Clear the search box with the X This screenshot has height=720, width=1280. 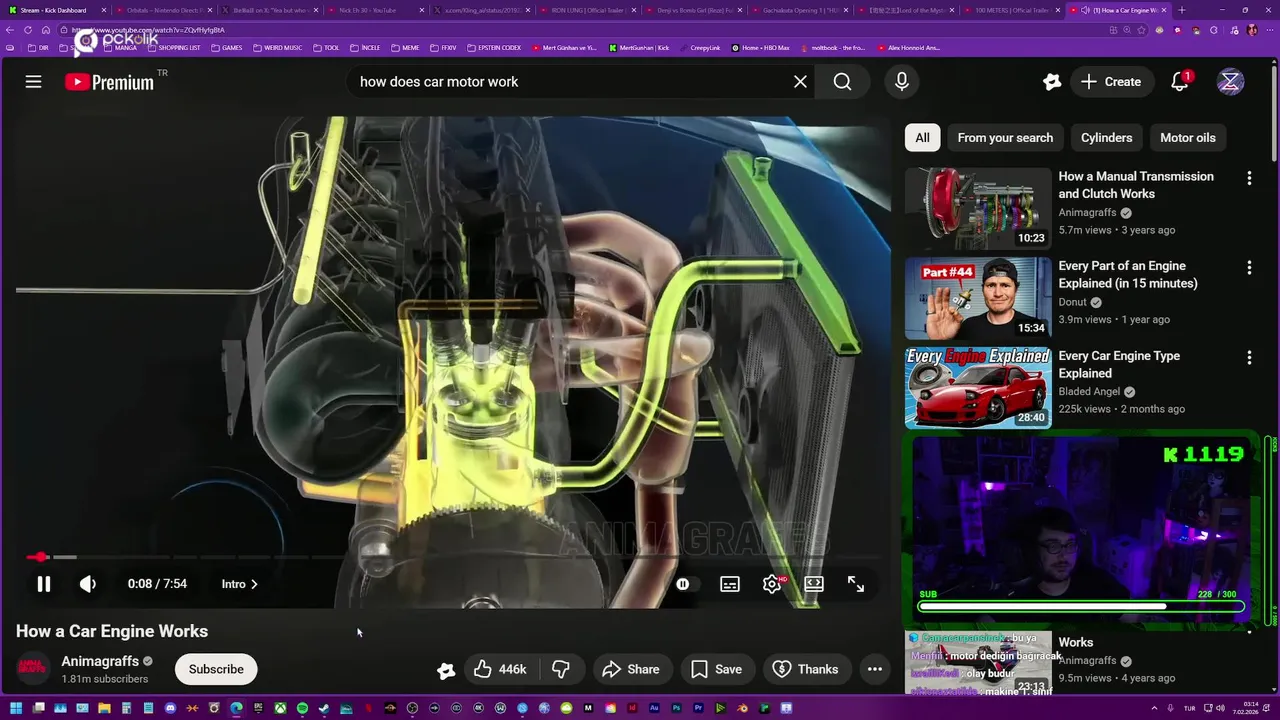click(x=800, y=82)
